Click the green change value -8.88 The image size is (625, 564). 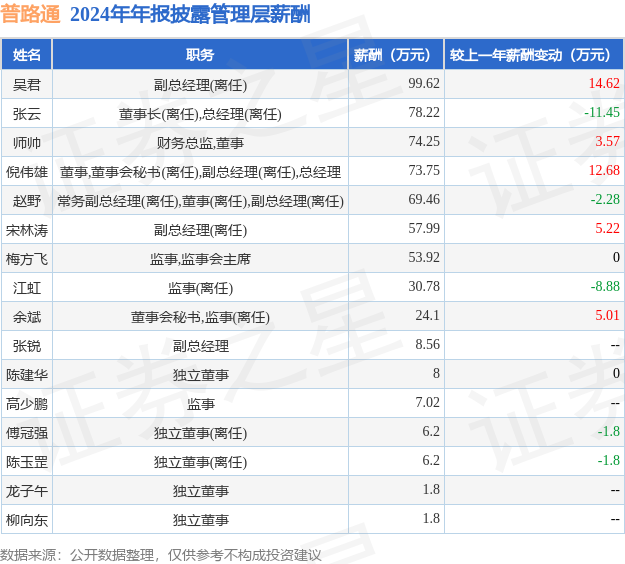click(x=605, y=287)
